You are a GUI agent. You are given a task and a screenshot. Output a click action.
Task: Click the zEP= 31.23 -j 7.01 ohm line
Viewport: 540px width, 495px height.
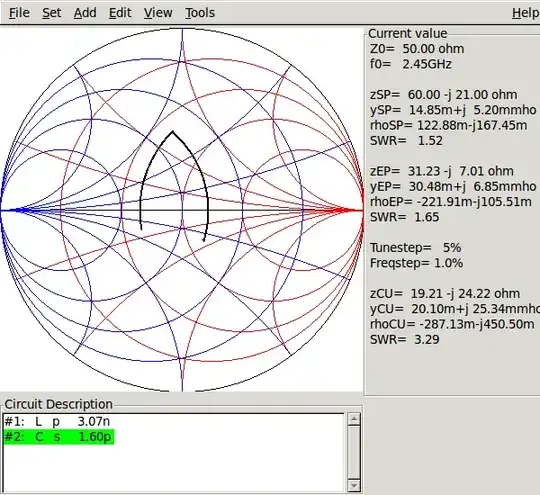click(x=442, y=171)
